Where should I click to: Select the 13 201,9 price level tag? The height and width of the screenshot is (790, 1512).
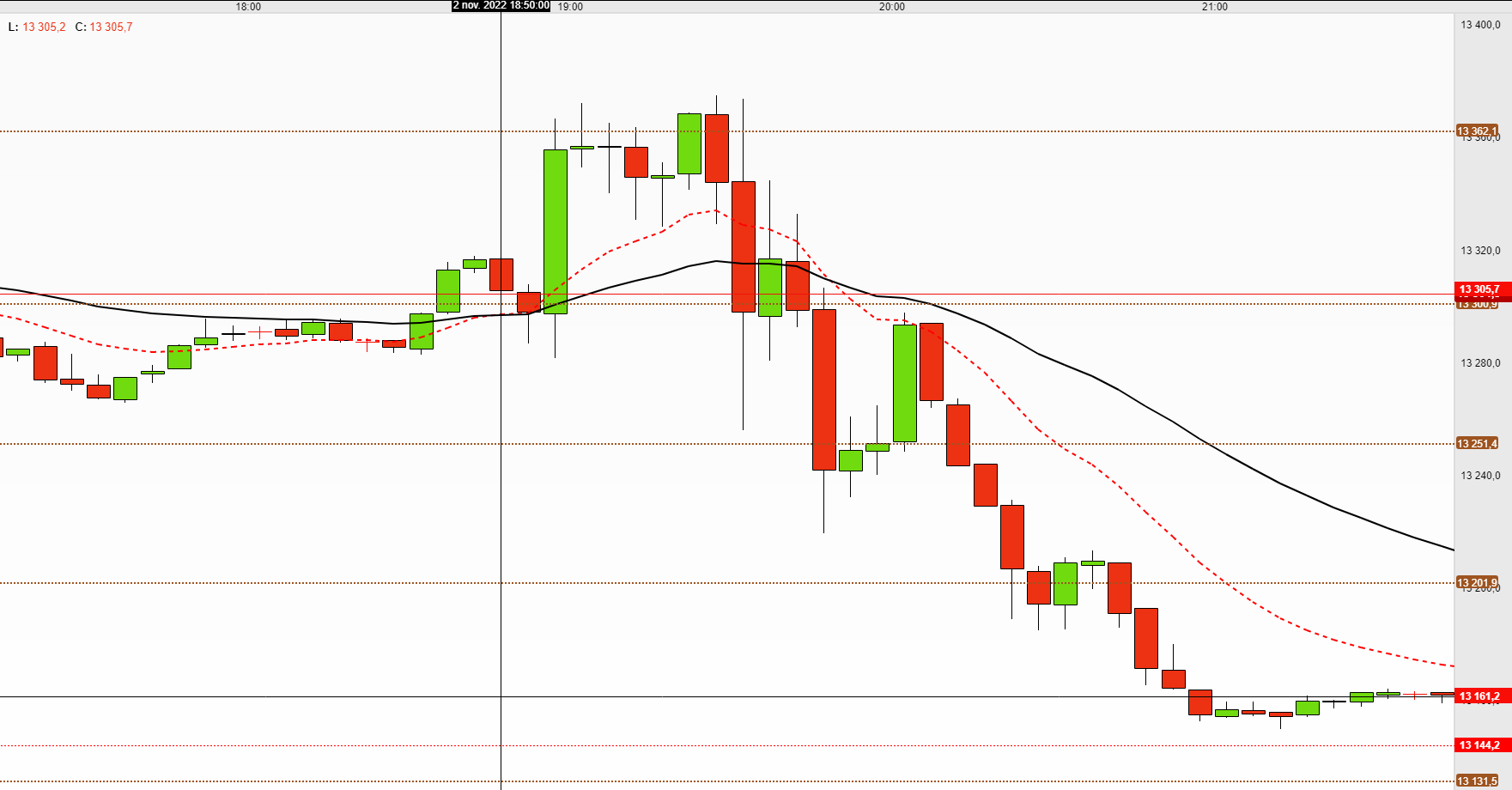click(1477, 583)
